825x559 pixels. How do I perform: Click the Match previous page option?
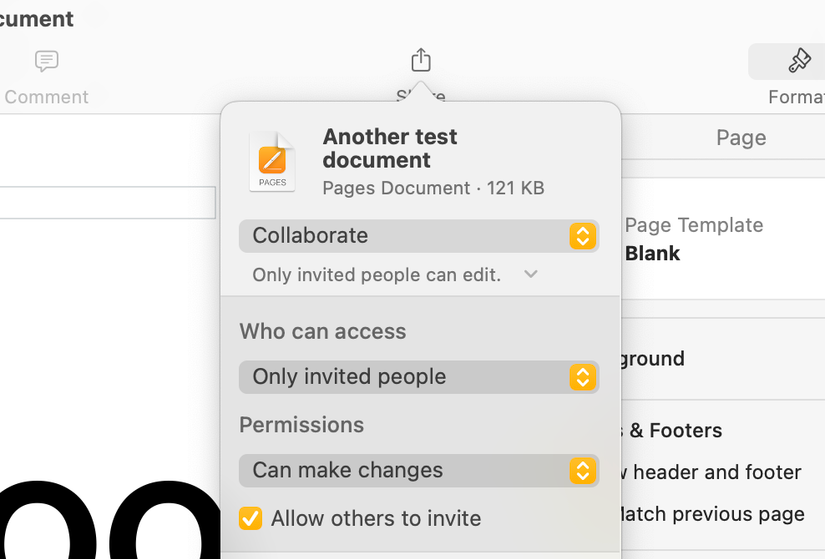pyautogui.click(x=712, y=514)
